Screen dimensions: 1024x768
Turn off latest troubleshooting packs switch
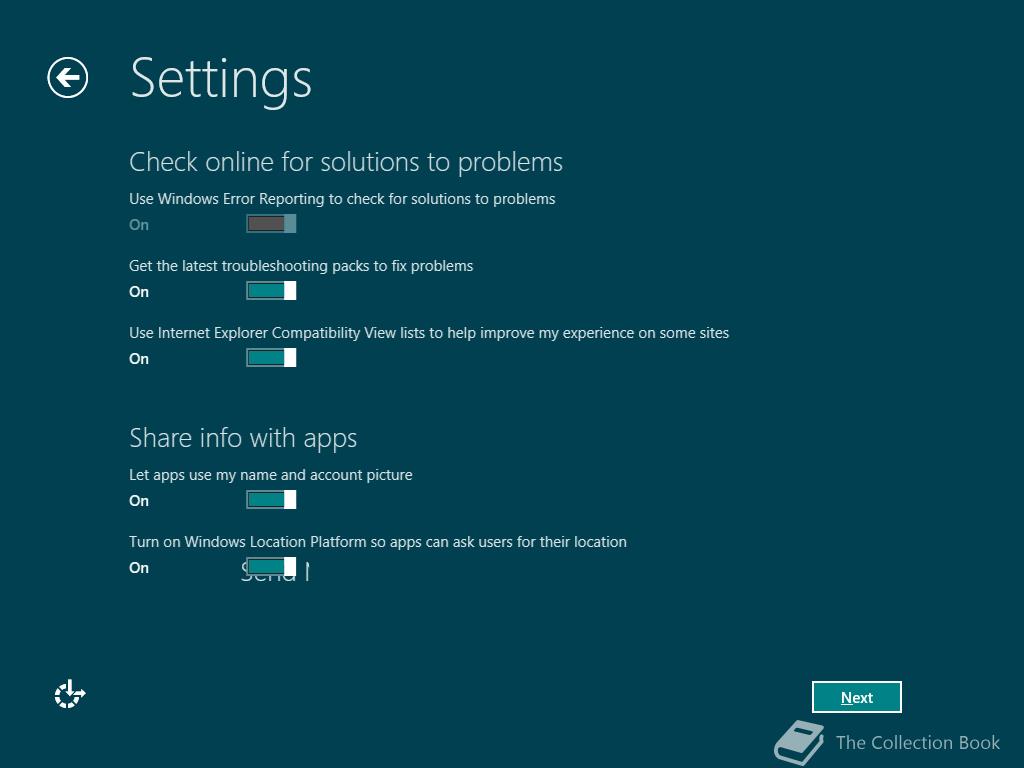(271, 291)
